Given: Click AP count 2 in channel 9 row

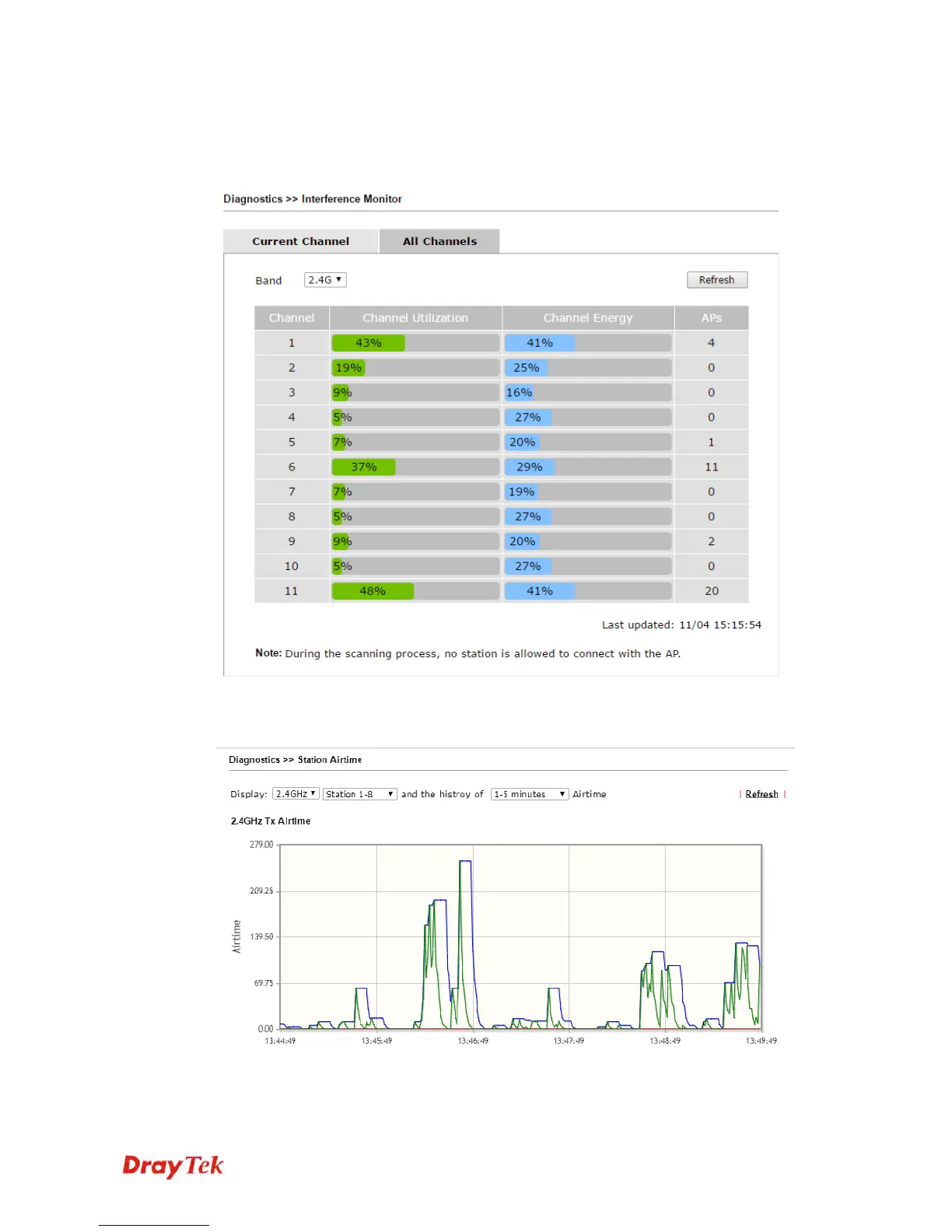Looking at the screenshot, I should [x=712, y=541].
